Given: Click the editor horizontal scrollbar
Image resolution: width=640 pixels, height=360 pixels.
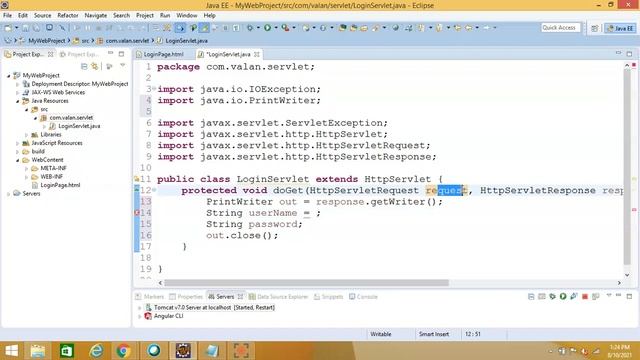Looking at the screenshot, I should coord(306,282).
